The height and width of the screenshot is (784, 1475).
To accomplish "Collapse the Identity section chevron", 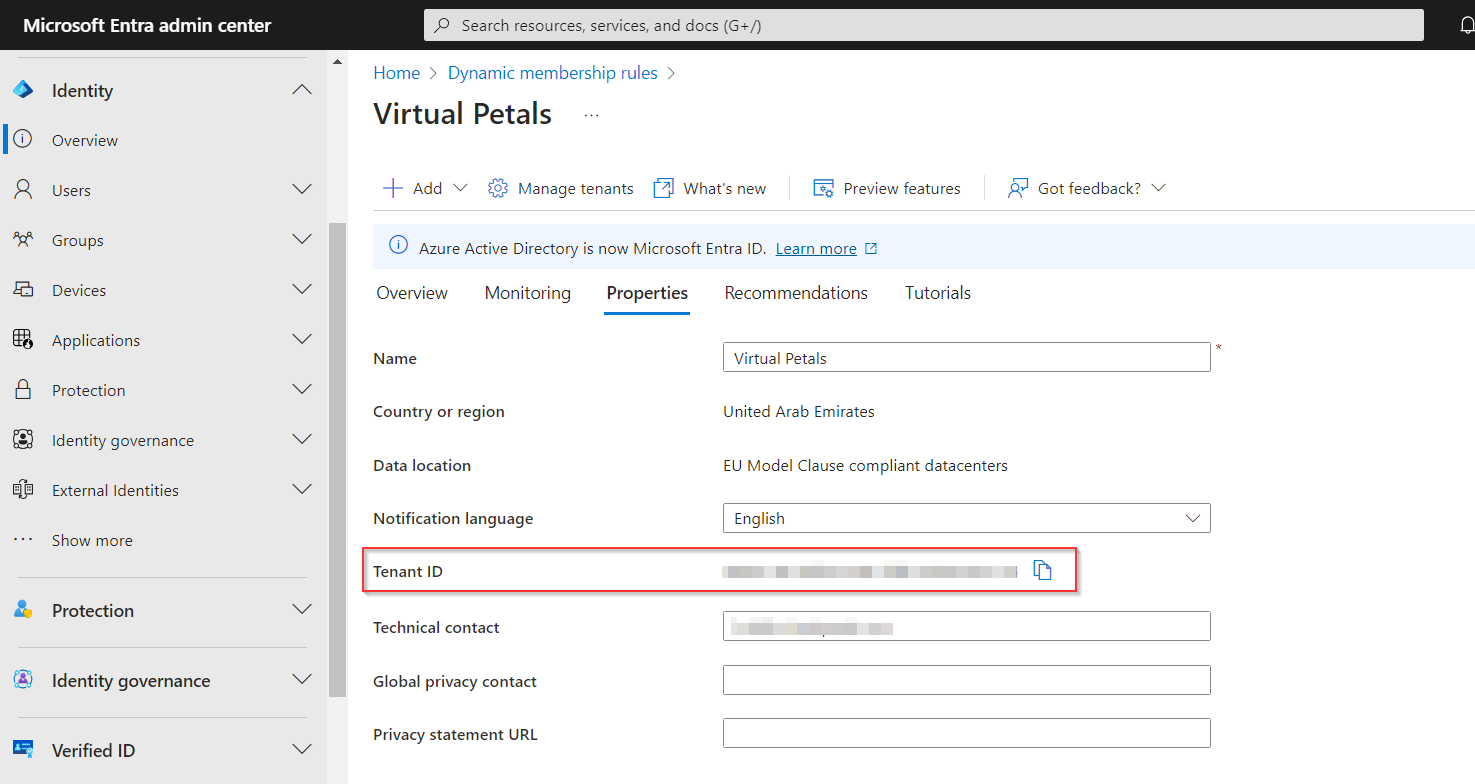I will [301, 90].
